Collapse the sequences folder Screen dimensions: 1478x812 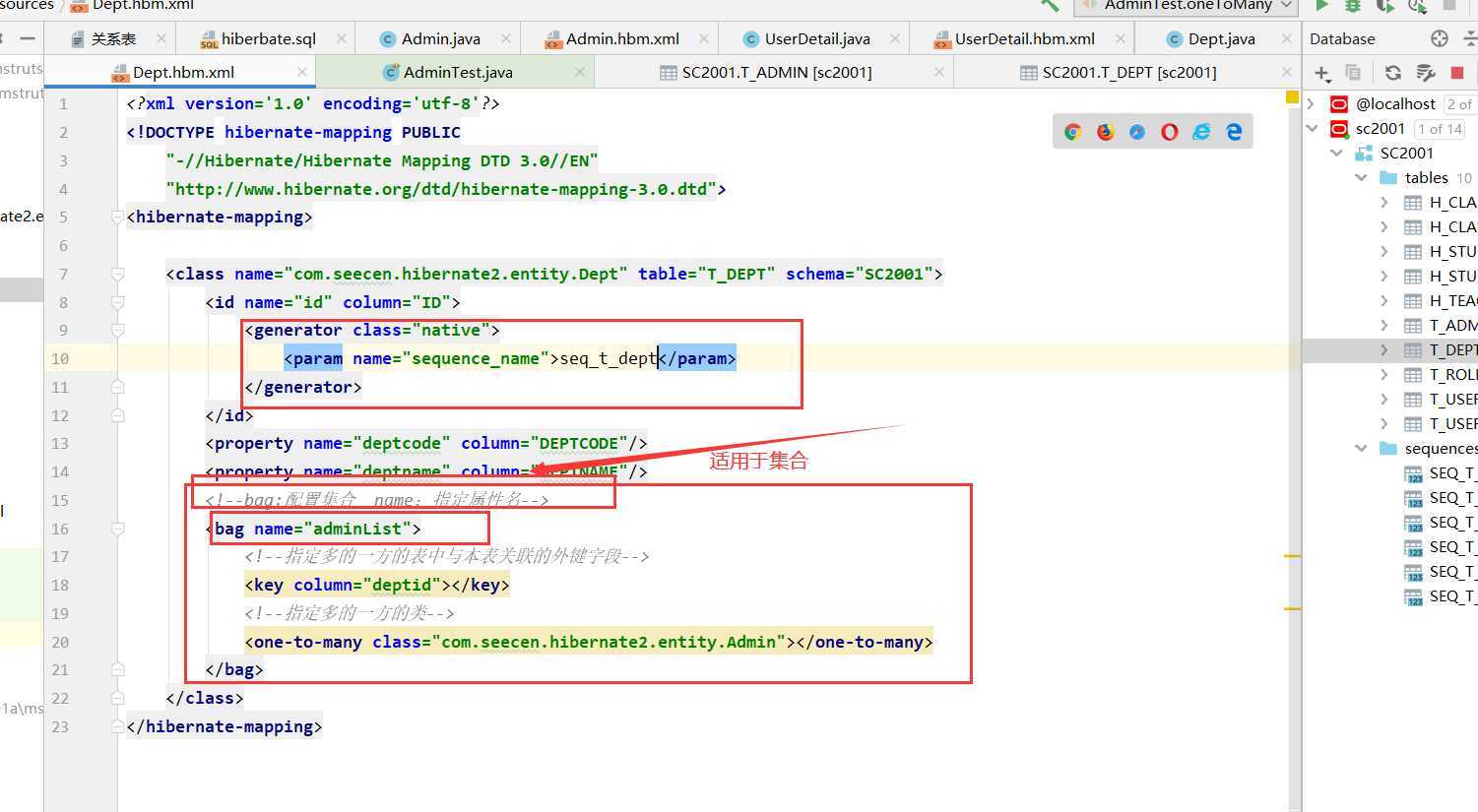[1361, 448]
